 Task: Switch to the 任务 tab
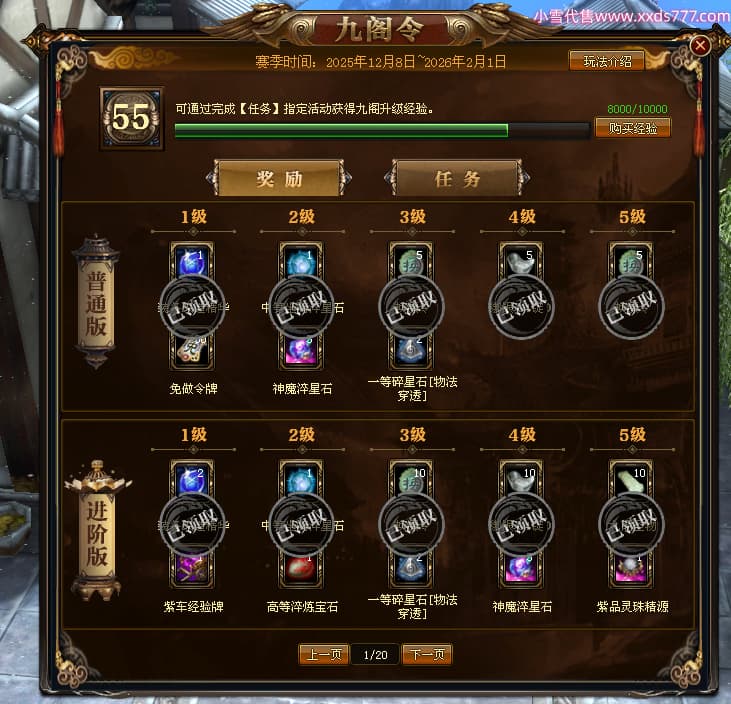457,178
